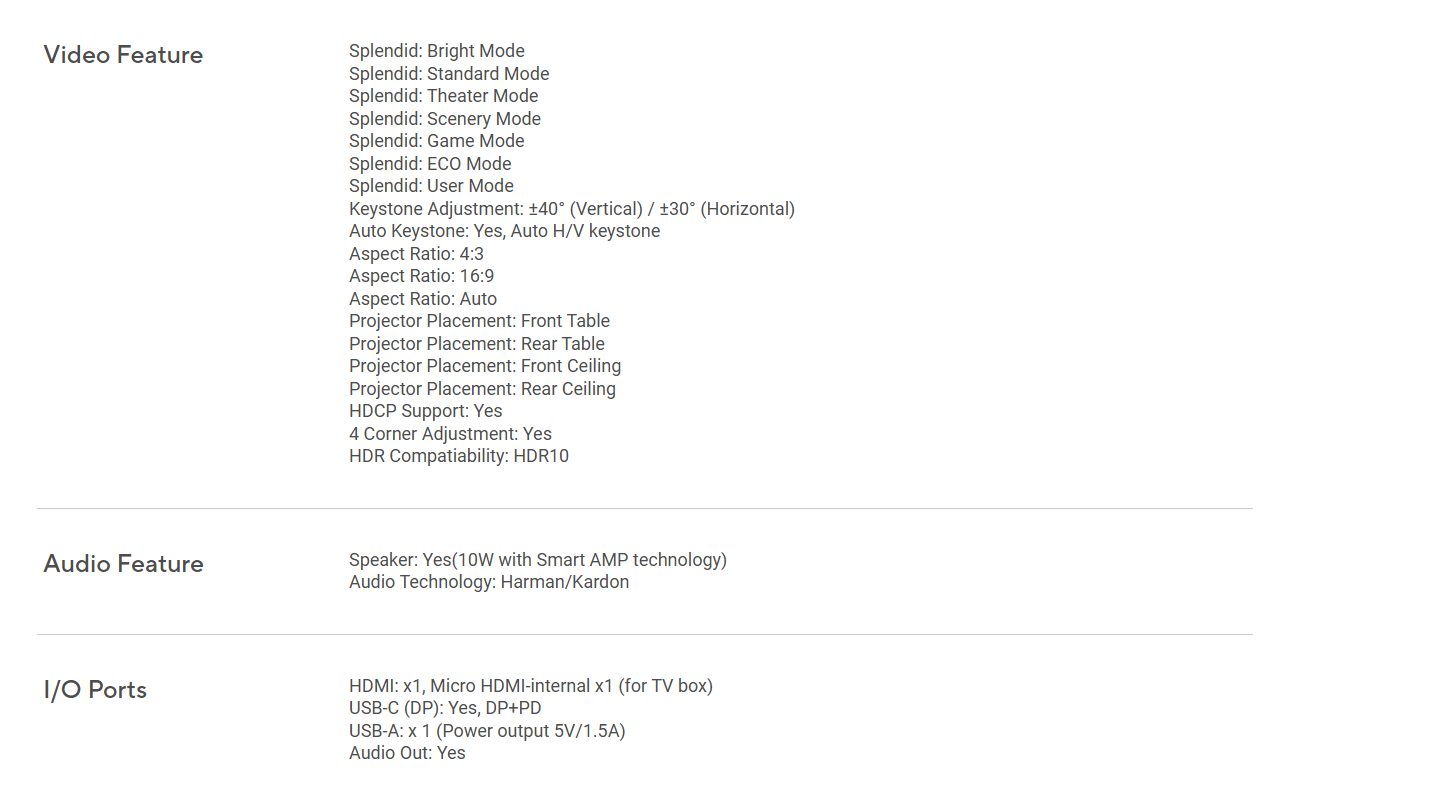Click the Splendid: Bright Mode line
The height and width of the screenshot is (805, 1437).
[x=437, y=51]
